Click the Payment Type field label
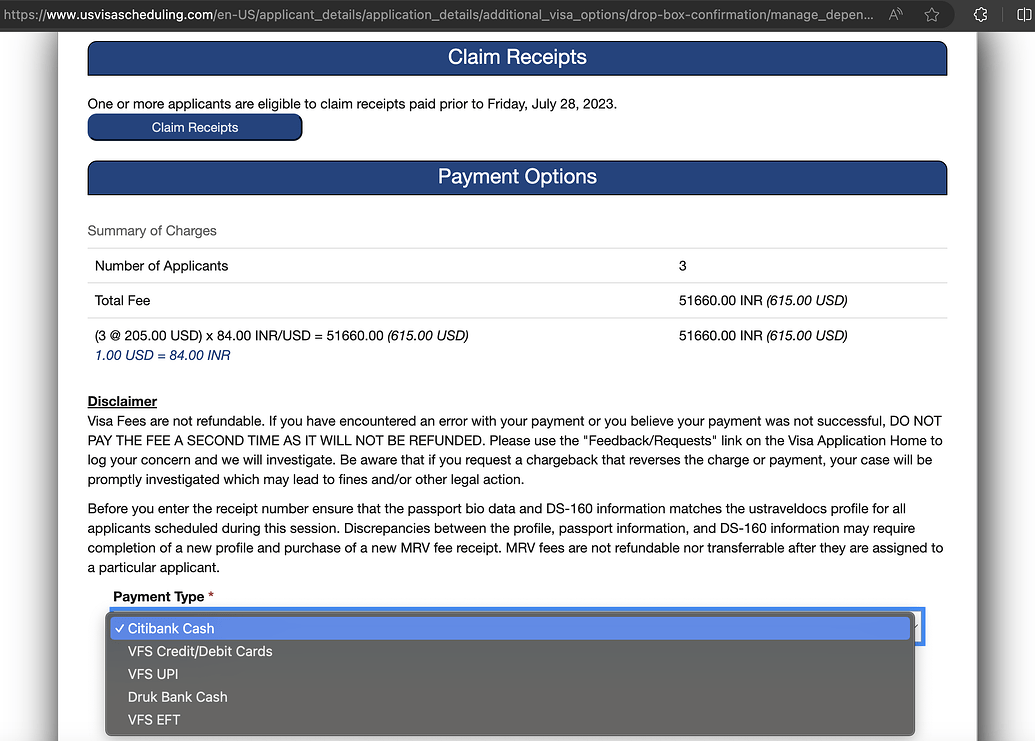This screenshot has width=1035, height=741. (158, 597)
